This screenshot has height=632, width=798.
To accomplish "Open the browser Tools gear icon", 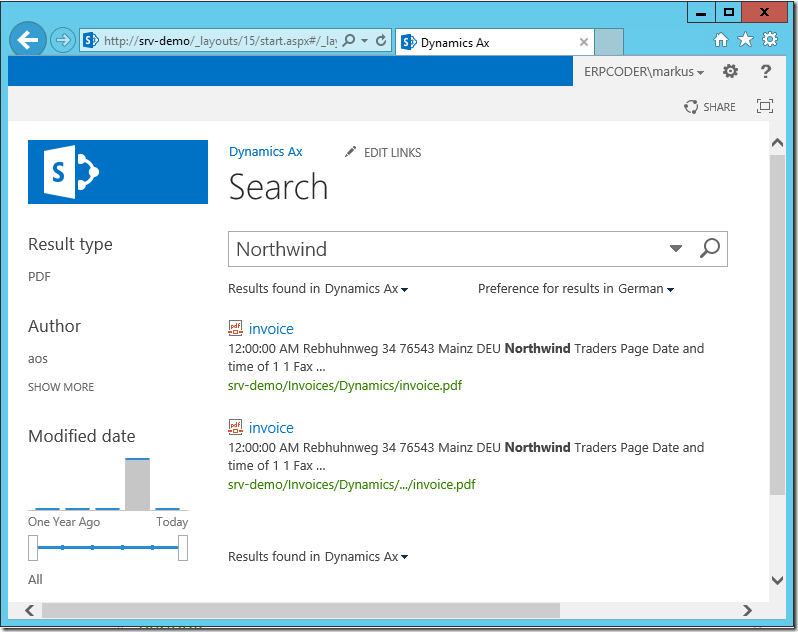I will pyautogui.click(x=770, y=39).
